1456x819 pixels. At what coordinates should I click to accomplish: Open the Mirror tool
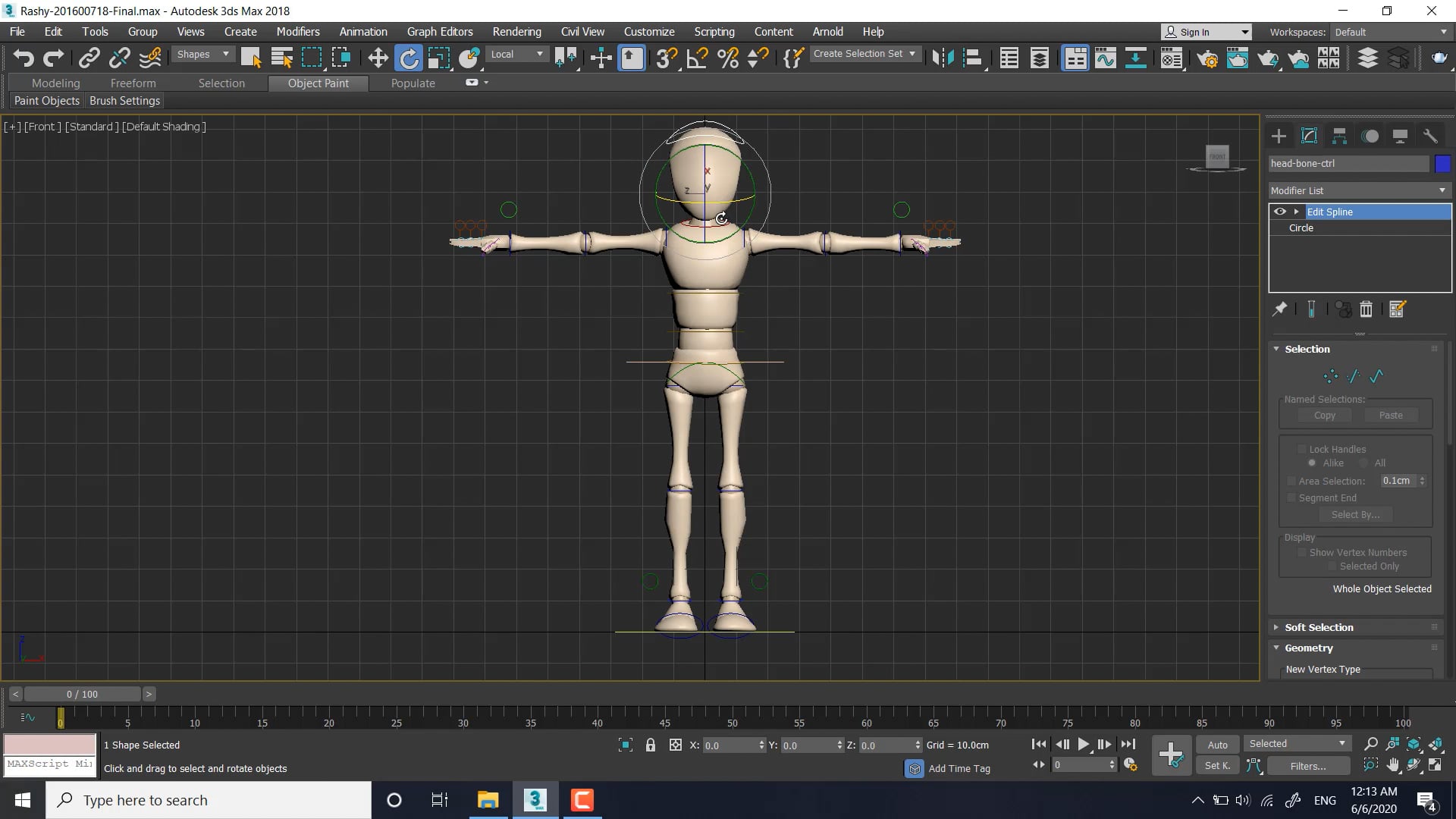click(943, 58)
